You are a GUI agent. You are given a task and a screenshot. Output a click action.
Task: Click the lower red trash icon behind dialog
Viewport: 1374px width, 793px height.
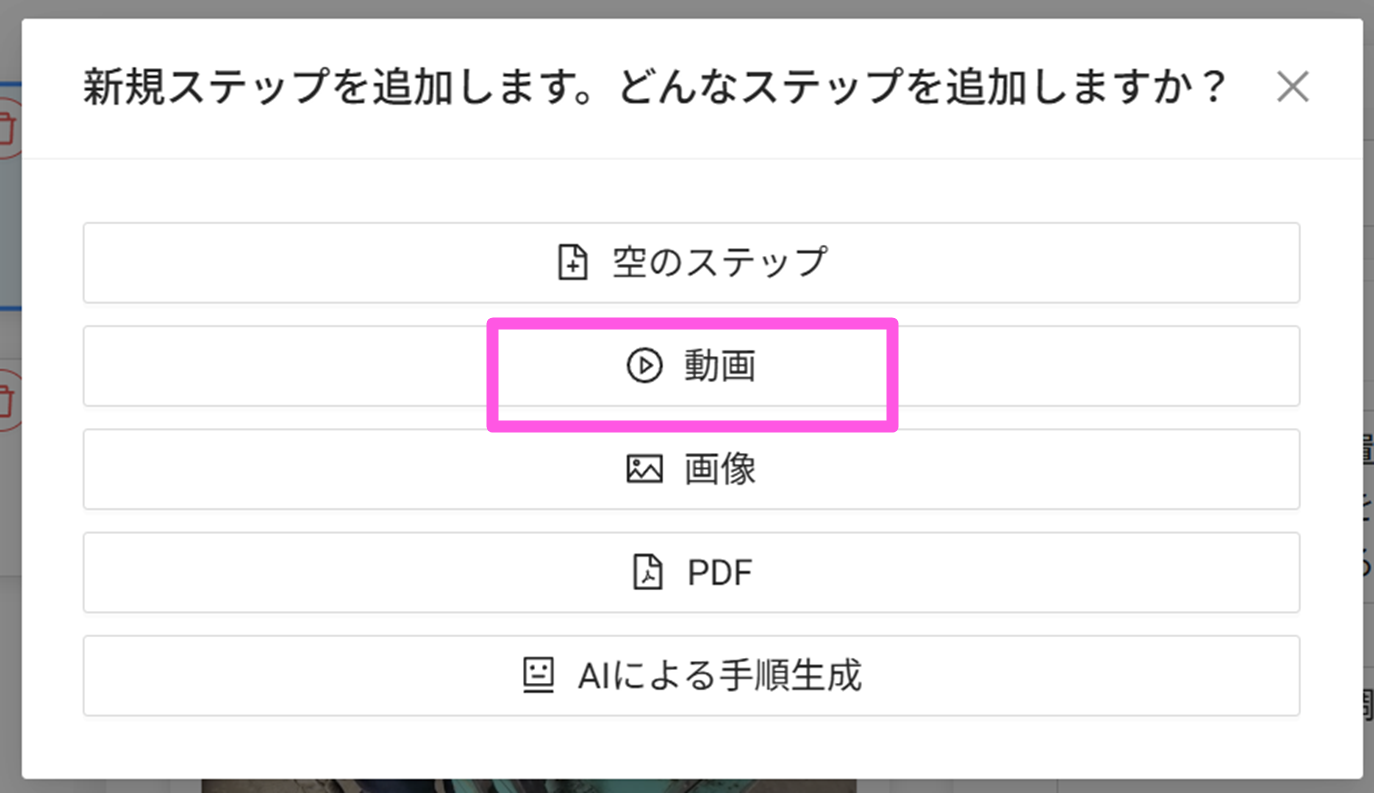[8, 402]
